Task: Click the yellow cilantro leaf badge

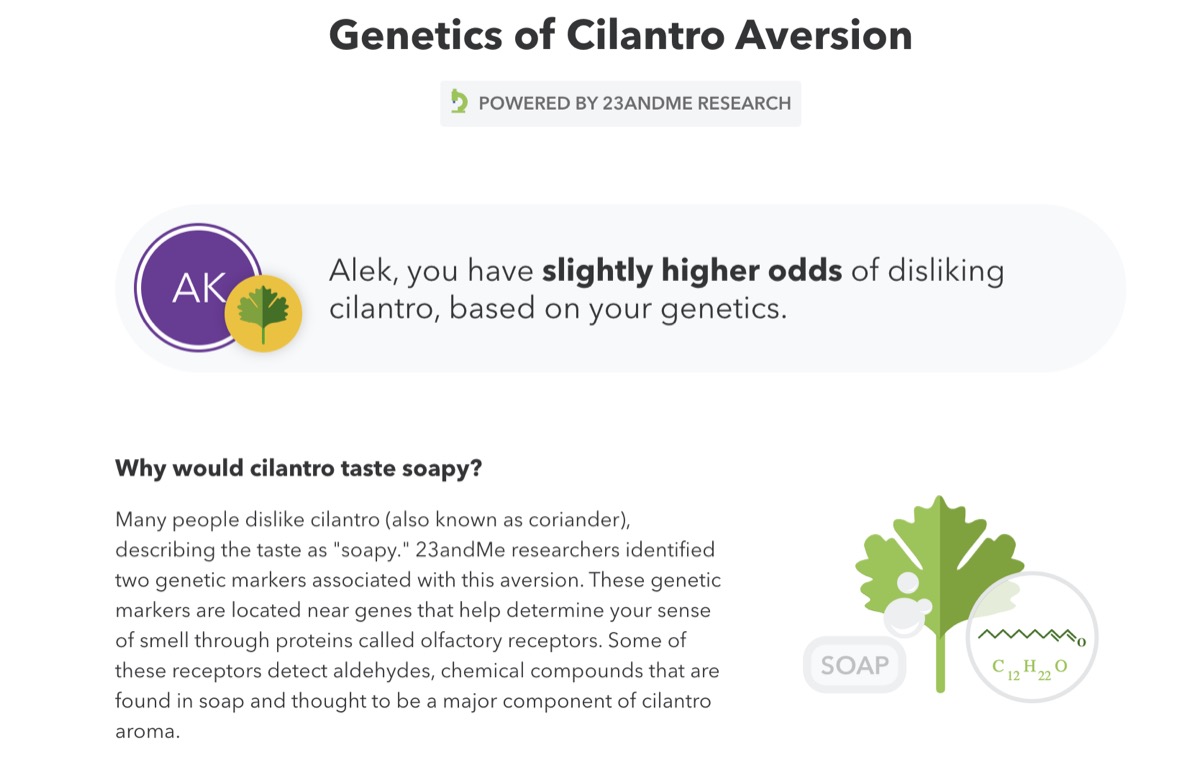Action: click(263, 313)
